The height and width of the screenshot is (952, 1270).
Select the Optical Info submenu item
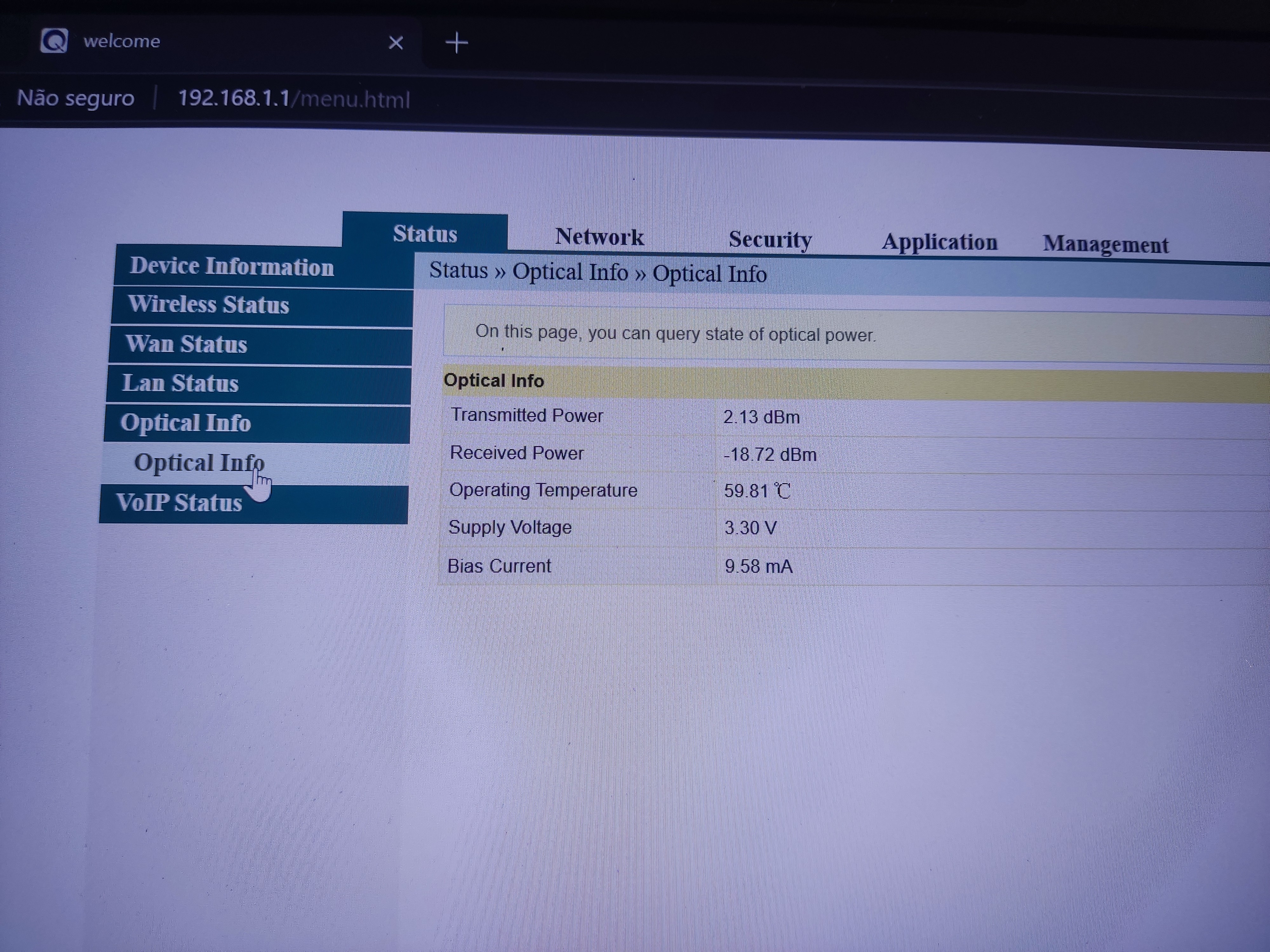[199, 463]
